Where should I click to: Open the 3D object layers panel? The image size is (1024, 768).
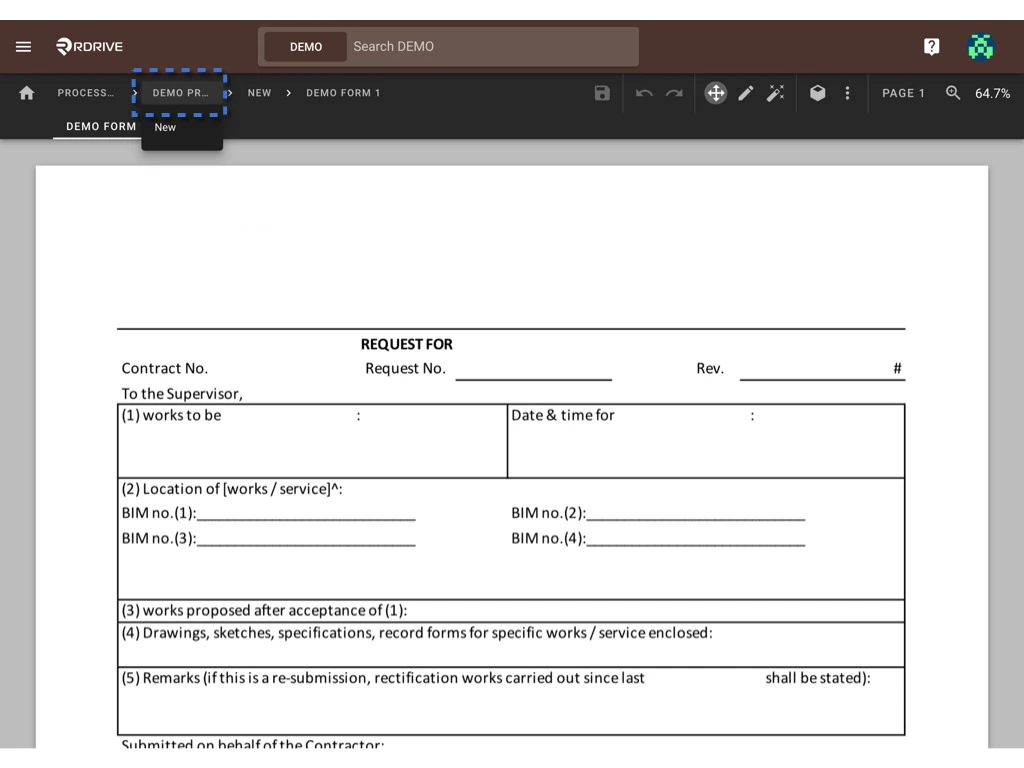(x=817, y=93)
